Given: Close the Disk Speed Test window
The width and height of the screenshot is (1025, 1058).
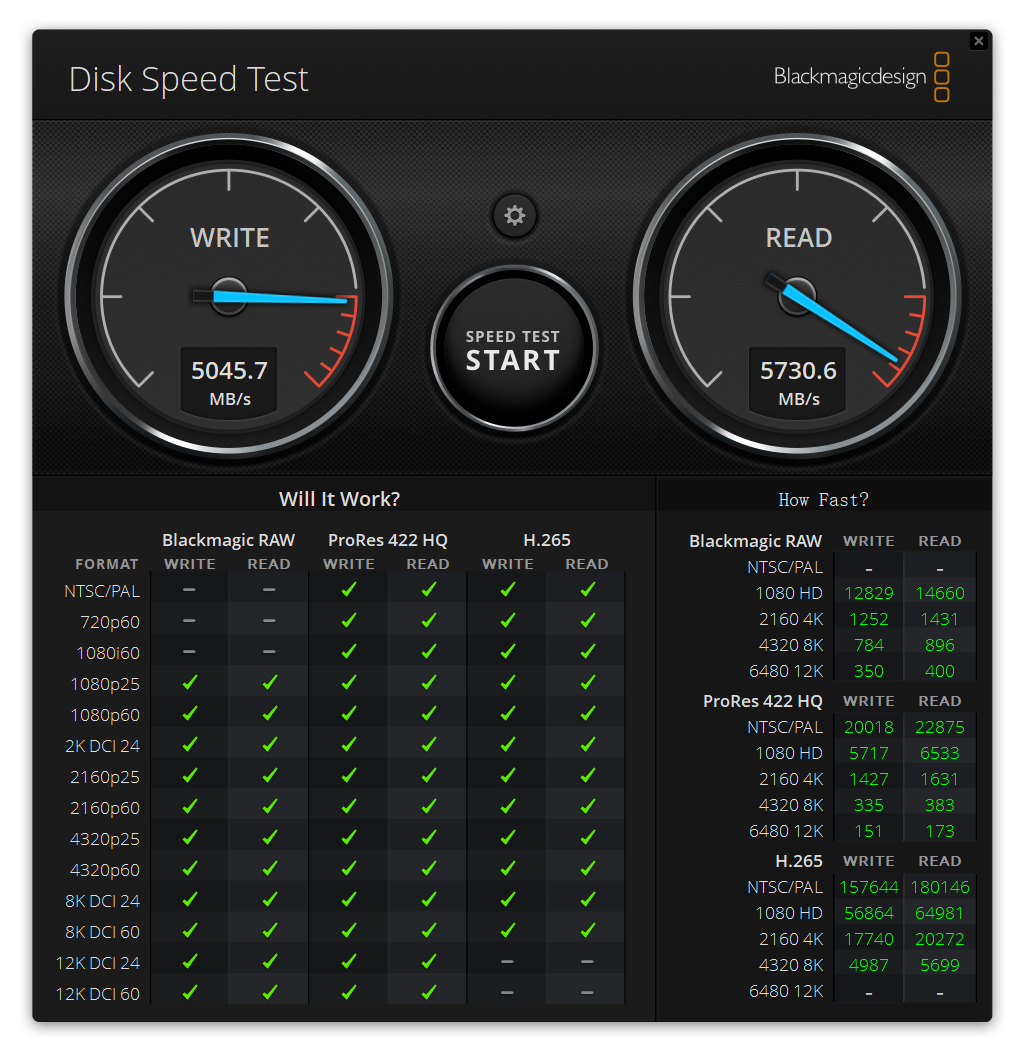Looking at the screenshot, I should click(x=978, y=41).
